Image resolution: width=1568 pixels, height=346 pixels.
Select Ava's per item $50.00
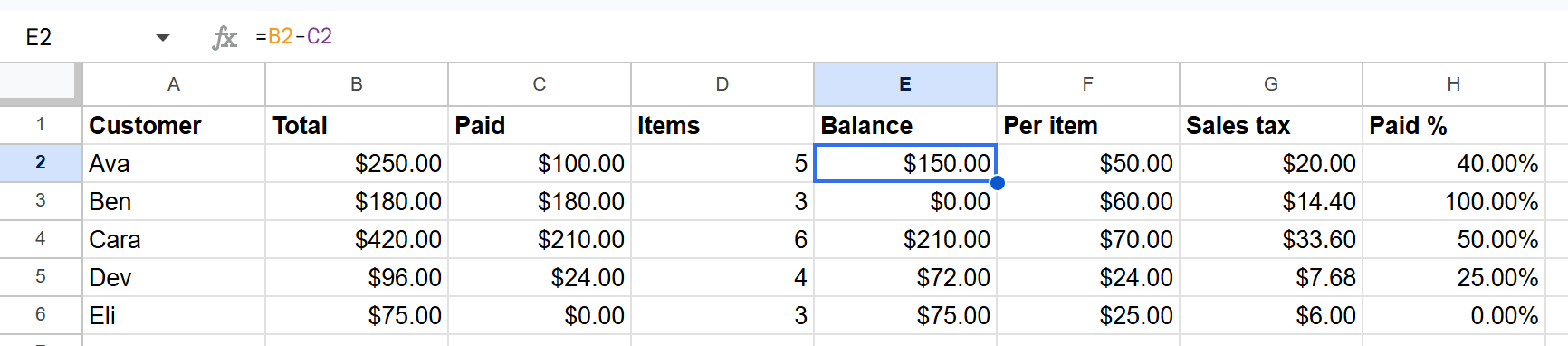pyautogui.click(x=1088, y=163)
